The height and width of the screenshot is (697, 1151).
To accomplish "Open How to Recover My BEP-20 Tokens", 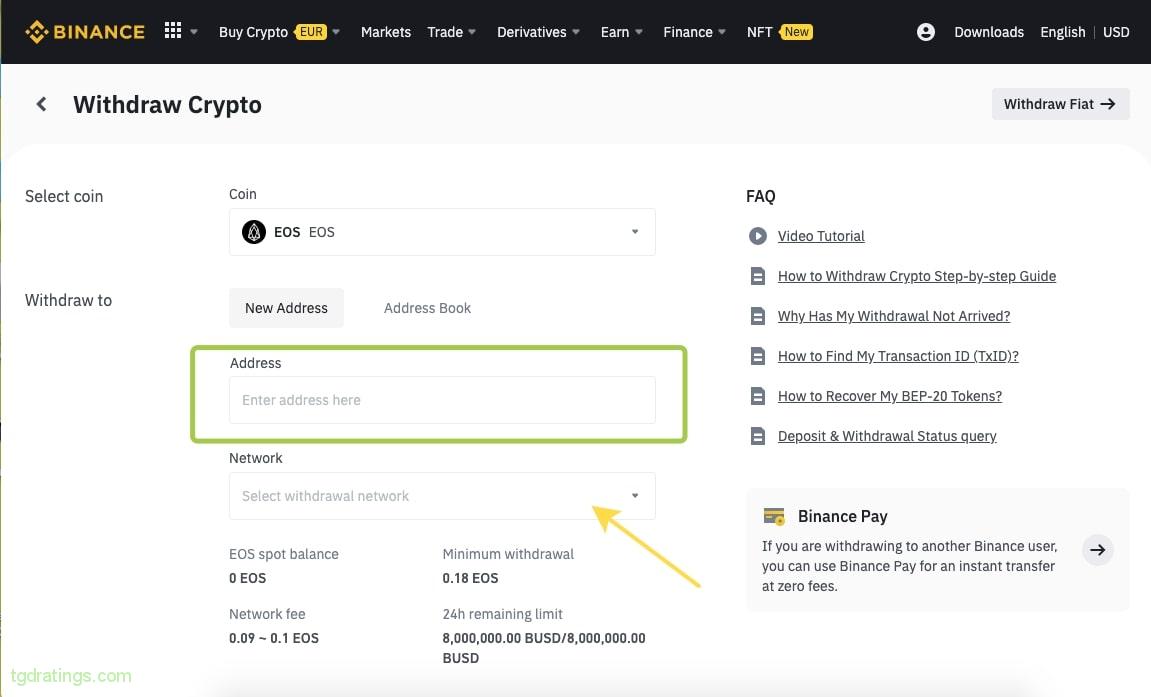I will (890, 396).
